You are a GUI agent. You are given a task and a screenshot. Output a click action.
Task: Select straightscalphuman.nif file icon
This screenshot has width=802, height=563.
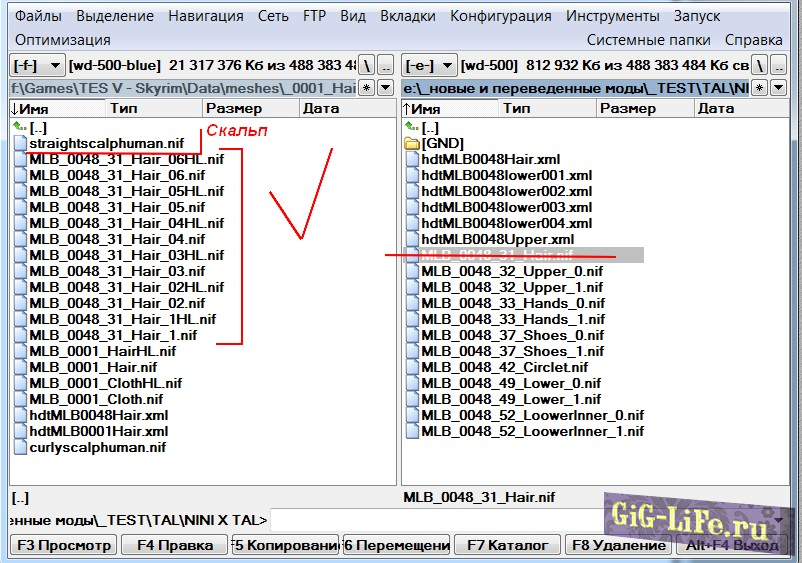20,144
